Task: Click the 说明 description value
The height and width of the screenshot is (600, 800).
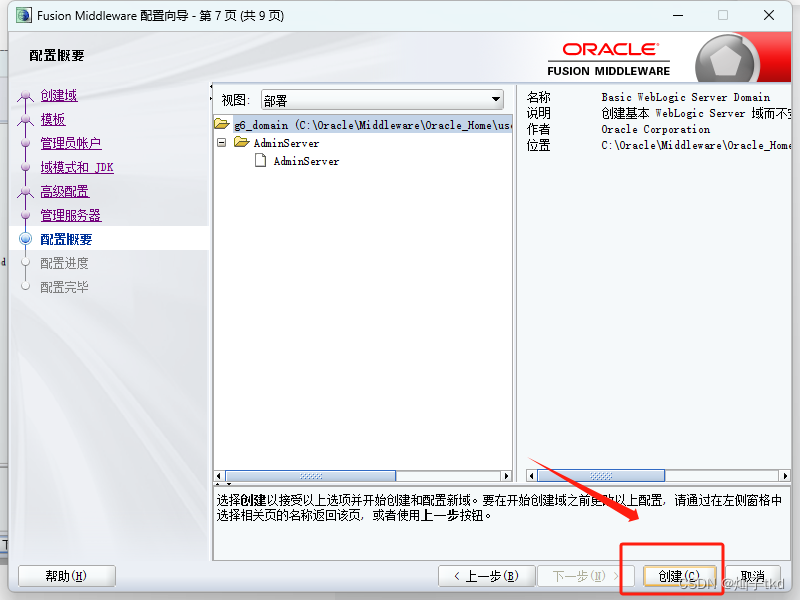Action: point(696,113)
